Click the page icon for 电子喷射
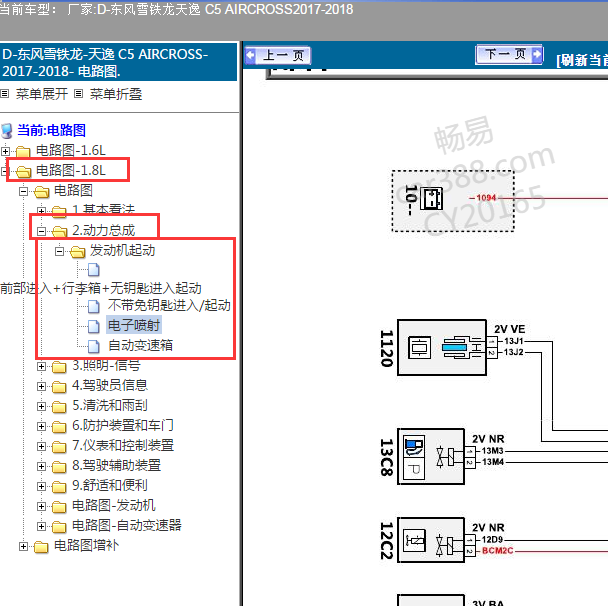 pos(93,326)
